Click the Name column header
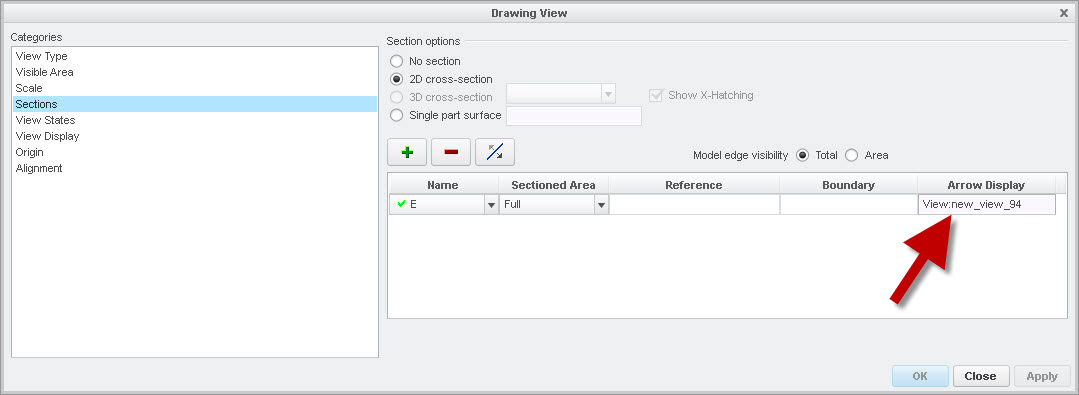Viewport: 1079px width, 395px height. 442,185
